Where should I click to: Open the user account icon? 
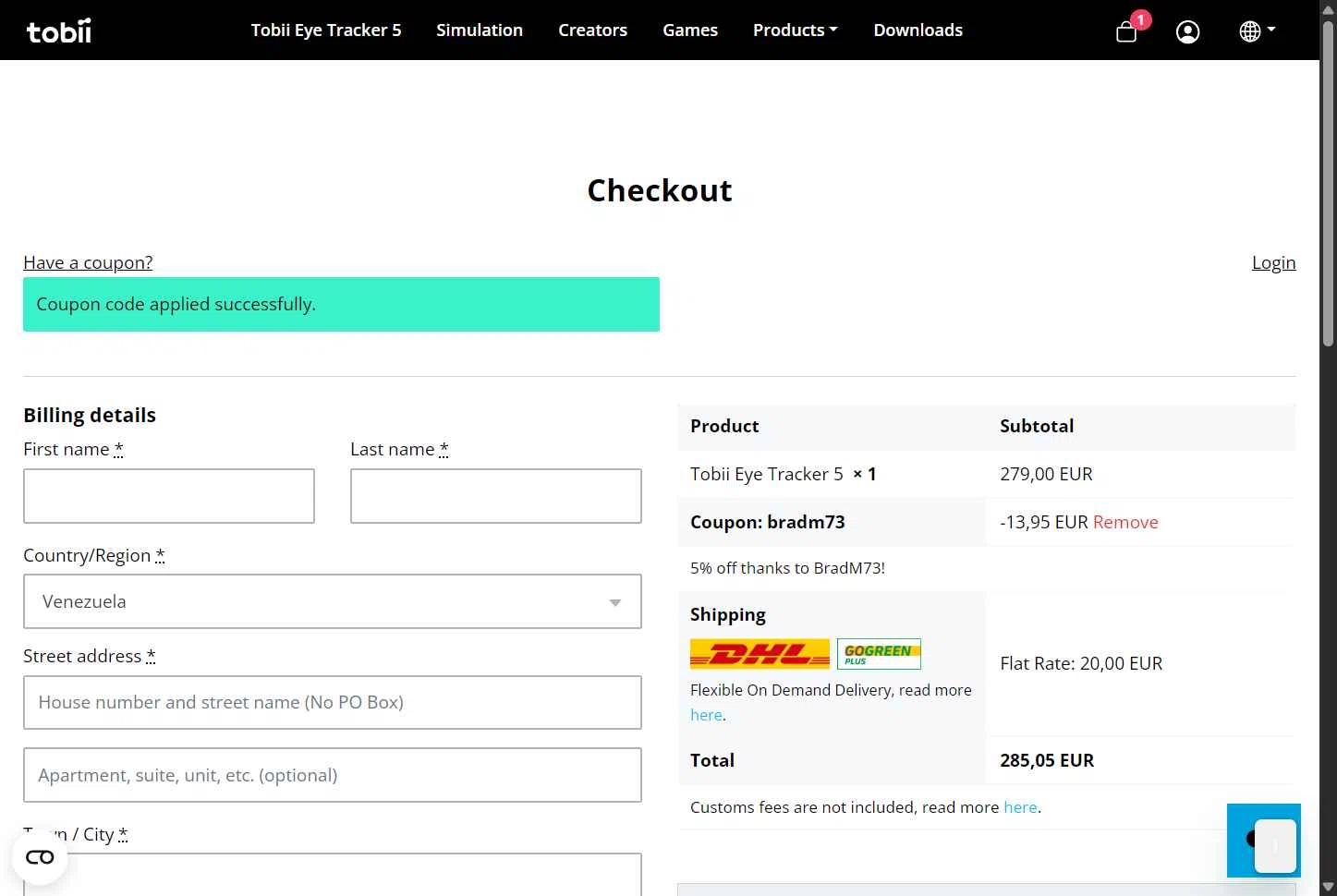tap(1188, 31)
